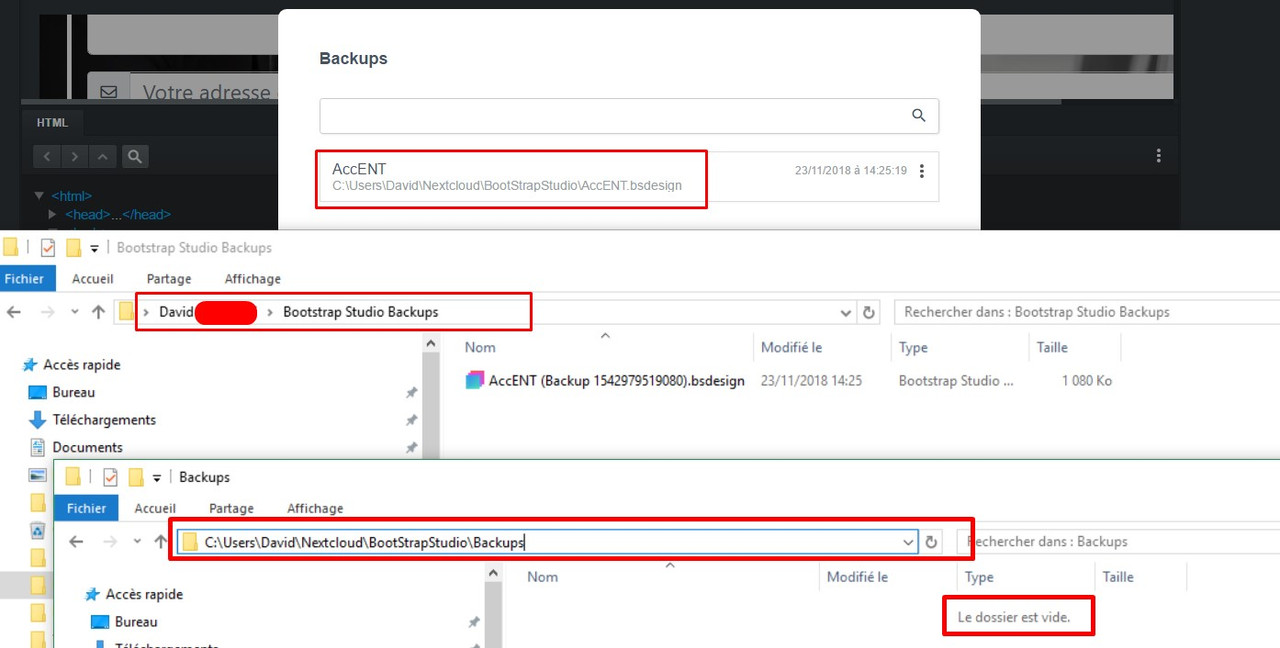1280x648 pixels.
Task: Unpin Téléchargements via its pin icon
Action: [x=411, y=420]
